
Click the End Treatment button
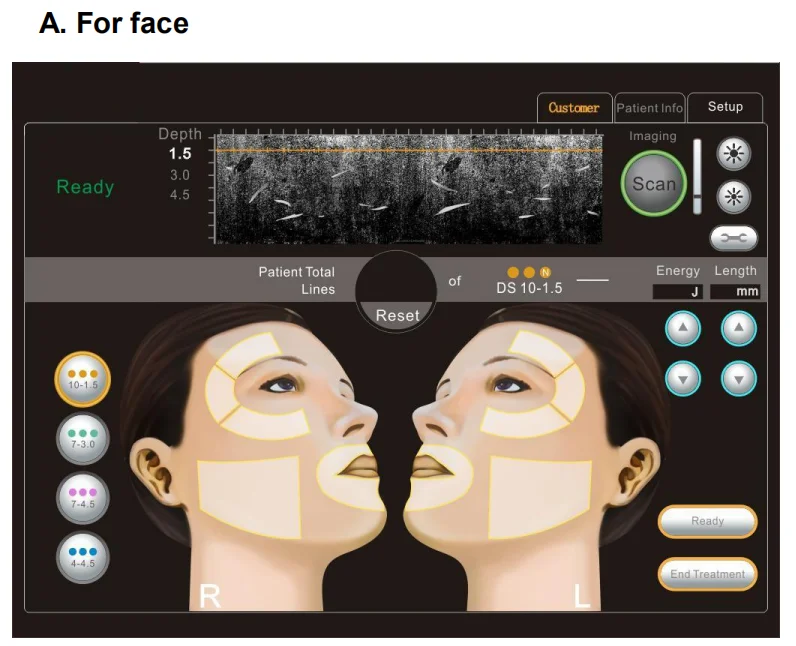click(x=707, y=574)
